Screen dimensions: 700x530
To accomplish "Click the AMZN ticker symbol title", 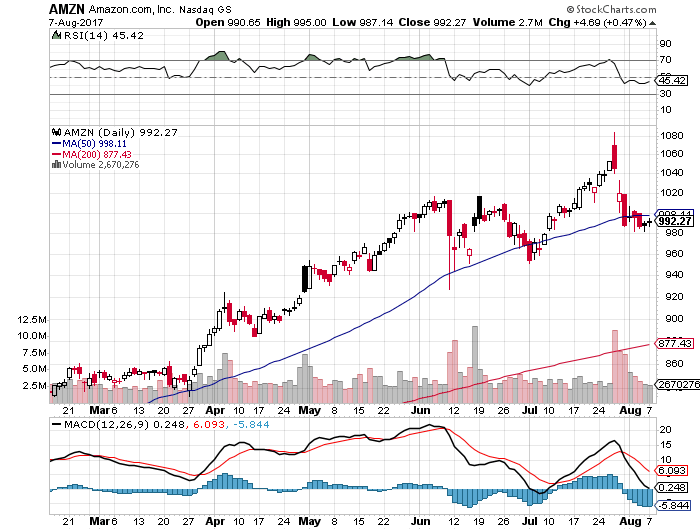I will [x=67, y=9].
